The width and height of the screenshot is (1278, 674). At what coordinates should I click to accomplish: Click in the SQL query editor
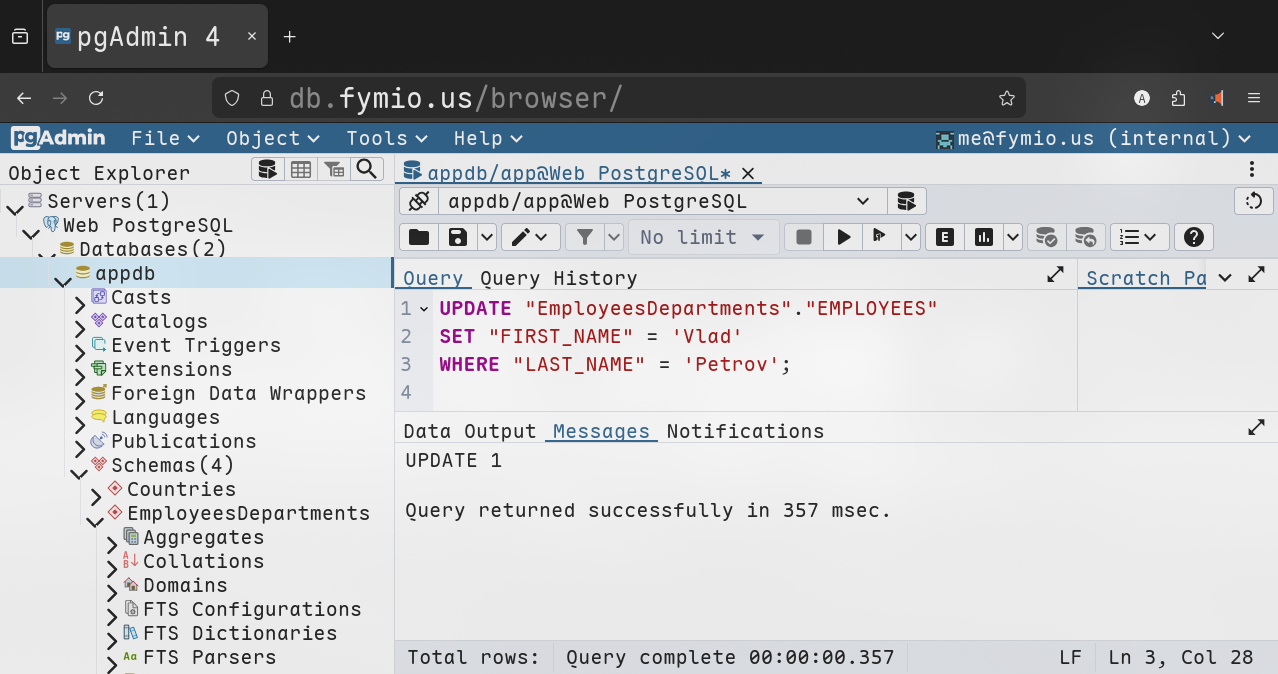coord(750,390)
